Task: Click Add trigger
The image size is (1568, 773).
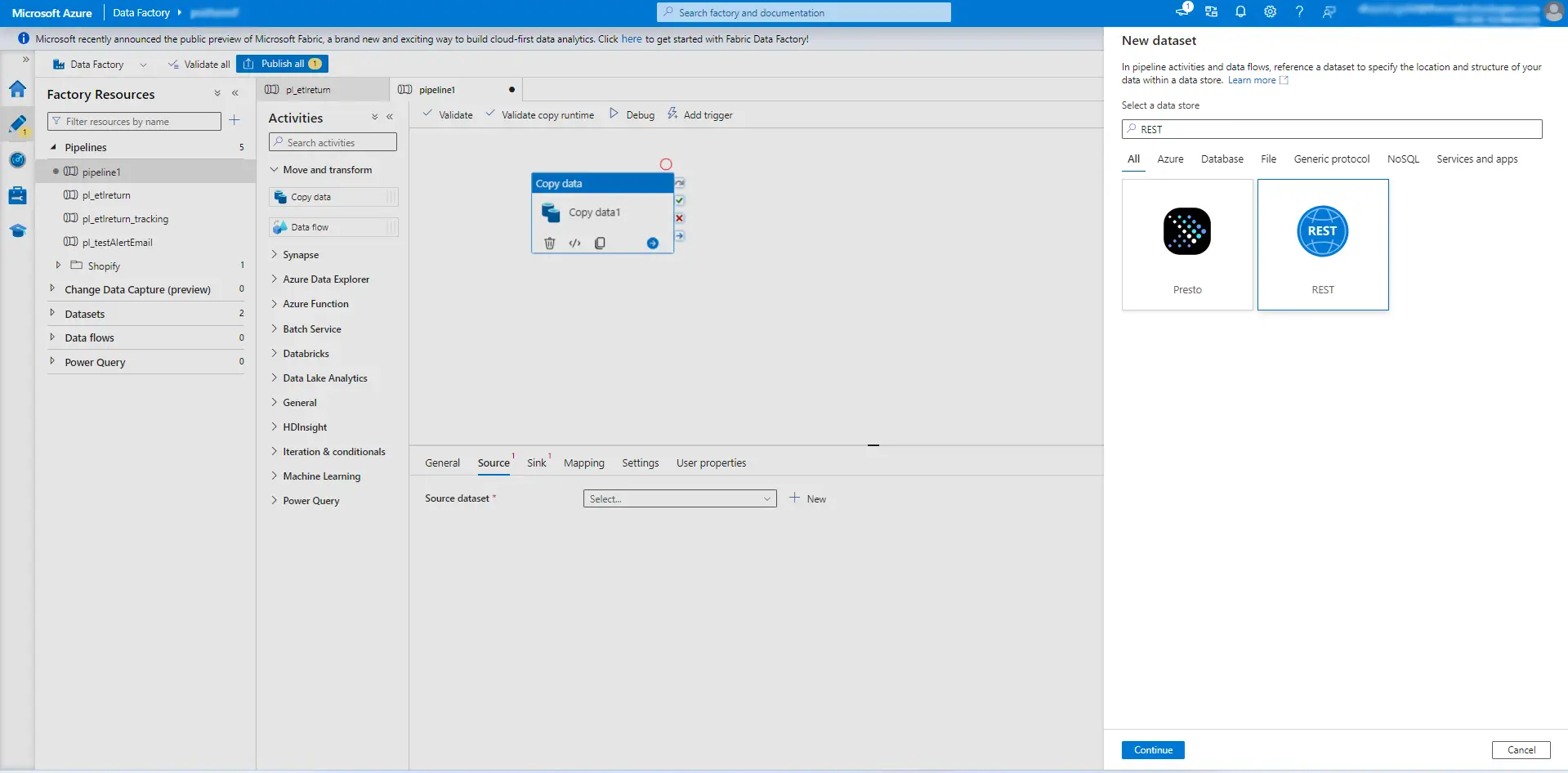Action: point(700,115)
